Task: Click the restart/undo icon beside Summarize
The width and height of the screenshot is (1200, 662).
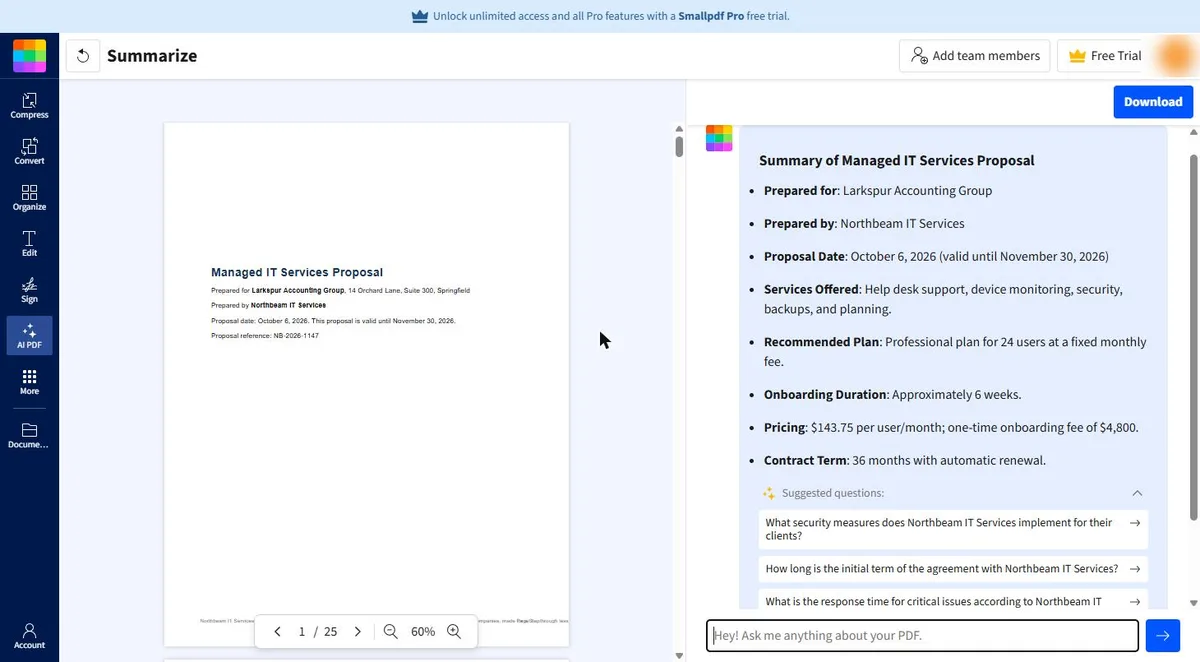Action: click(83, 56)
